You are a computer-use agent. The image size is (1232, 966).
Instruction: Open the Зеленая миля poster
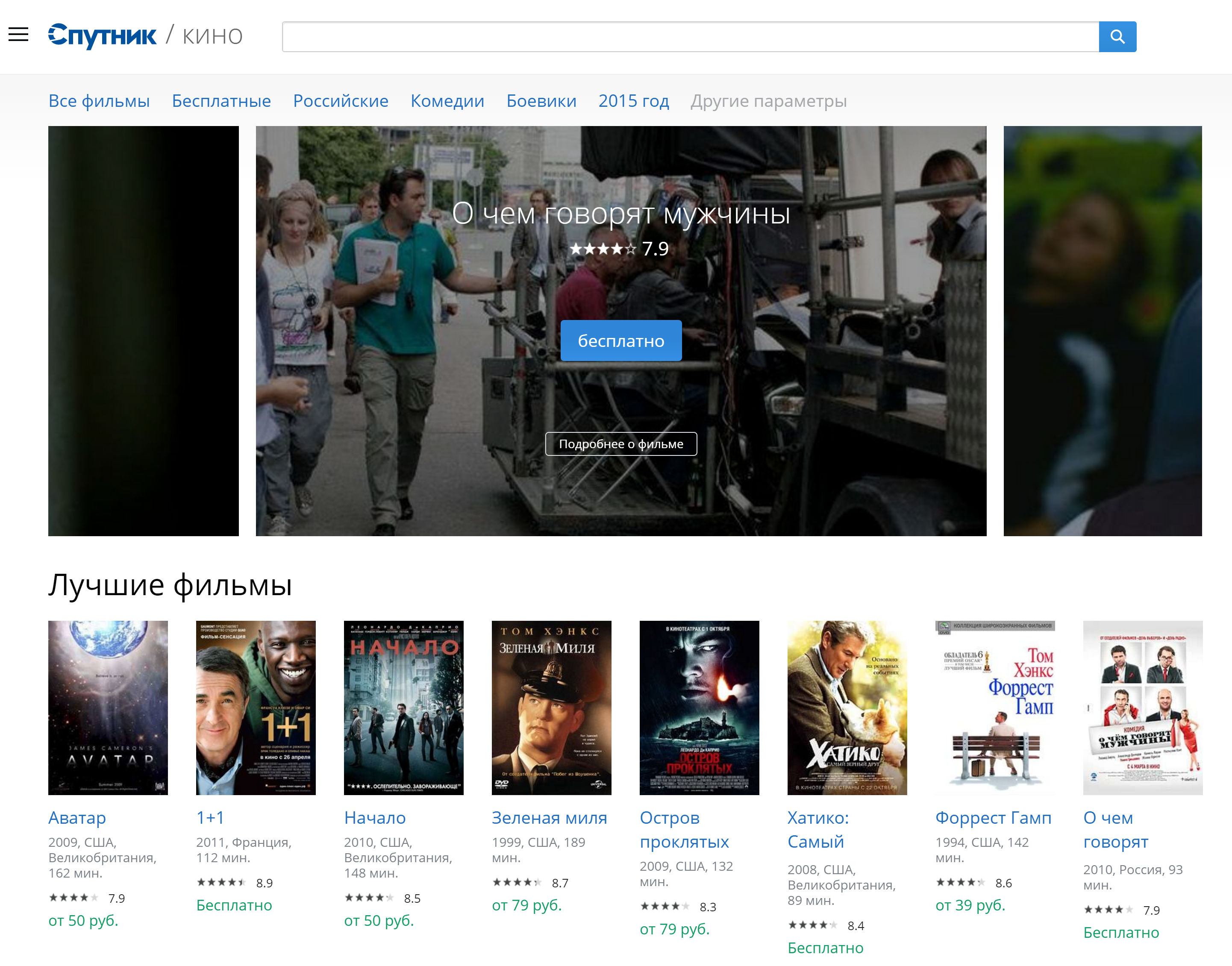click(x=552, y=708)
